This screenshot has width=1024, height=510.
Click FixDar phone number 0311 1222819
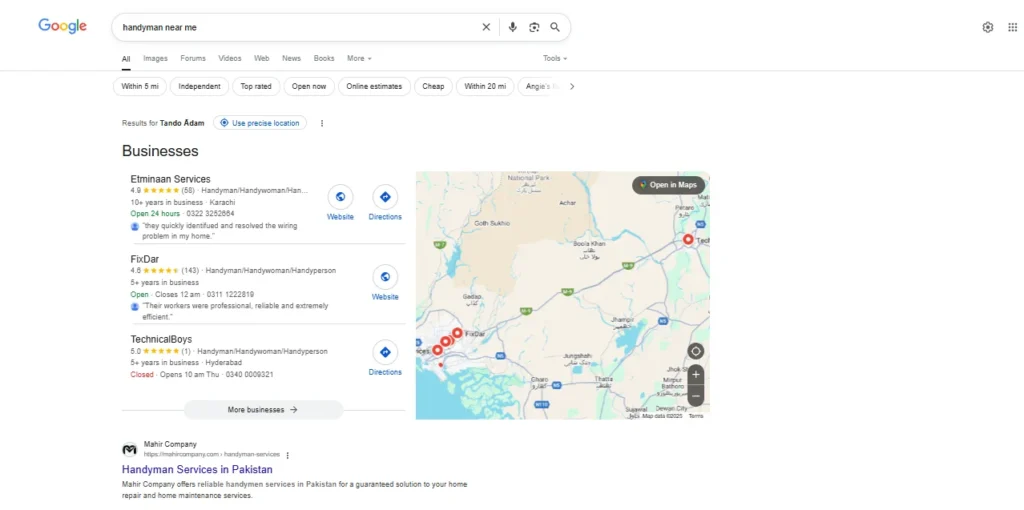point(230,295)
